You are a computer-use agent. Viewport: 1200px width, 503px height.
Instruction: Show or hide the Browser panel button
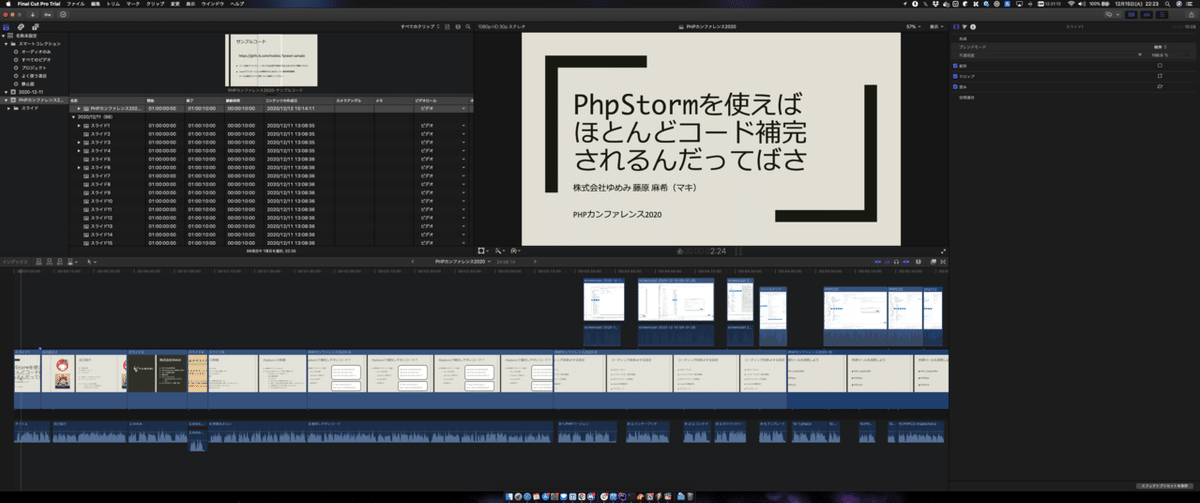click(1131, 15)
